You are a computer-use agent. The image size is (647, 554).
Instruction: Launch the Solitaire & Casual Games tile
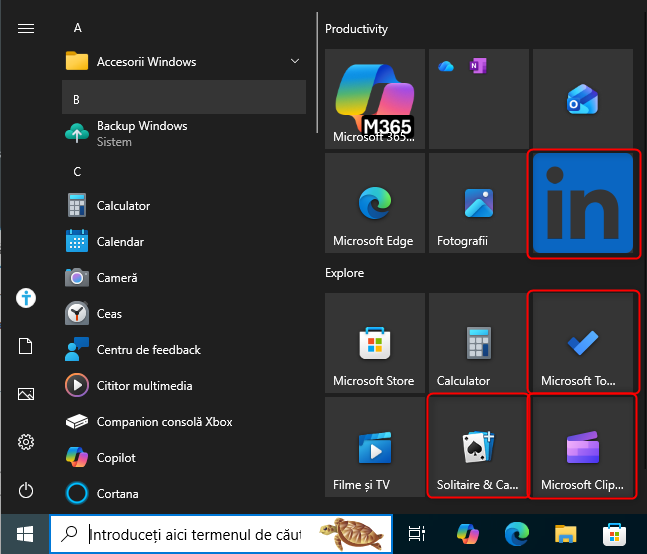coord(479,447)
